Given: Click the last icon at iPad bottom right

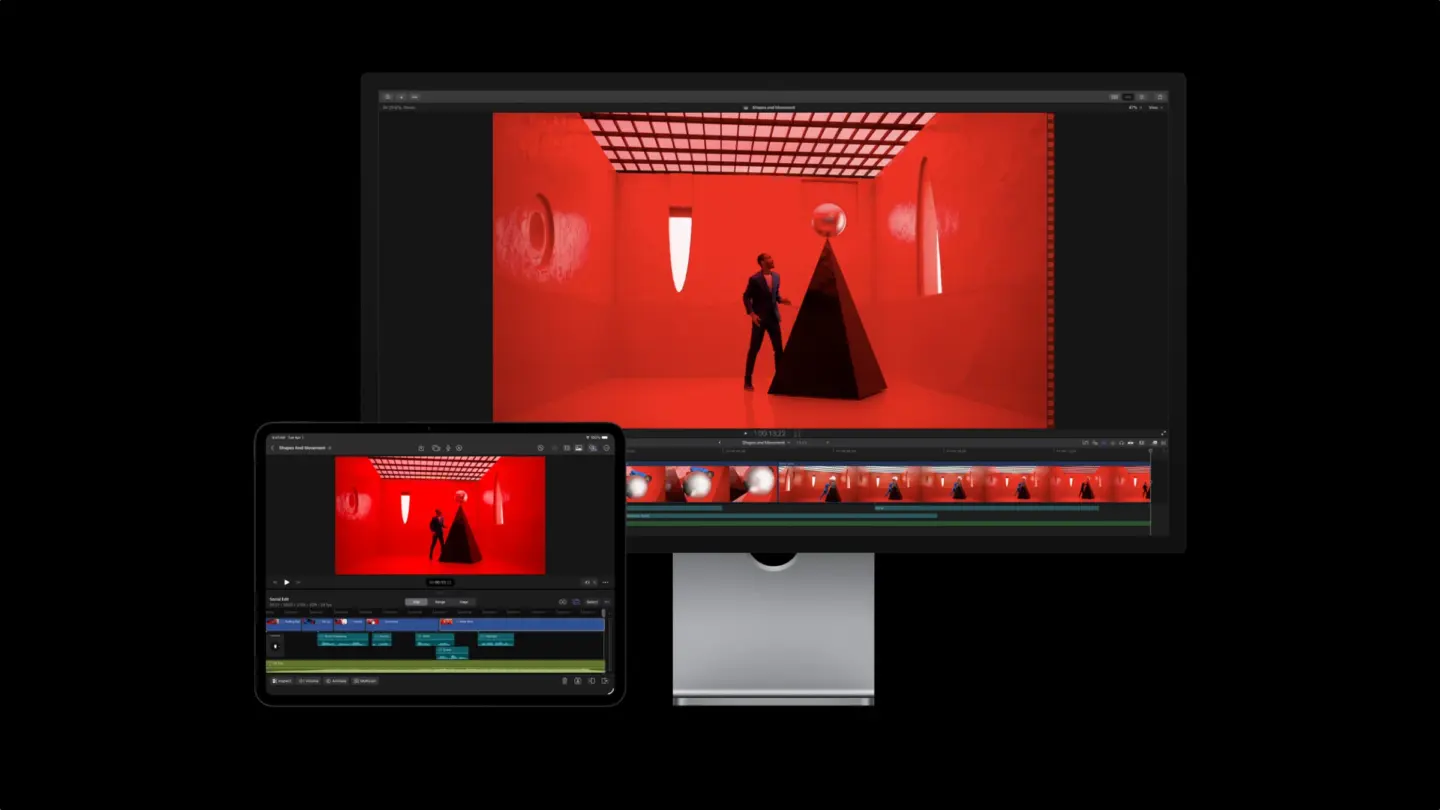Looking at the screenshot, I should [605, 681].
